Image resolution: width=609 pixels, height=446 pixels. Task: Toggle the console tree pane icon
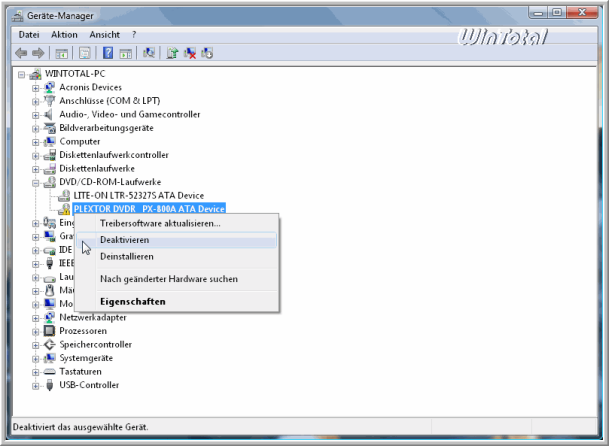tap(61, 53)
